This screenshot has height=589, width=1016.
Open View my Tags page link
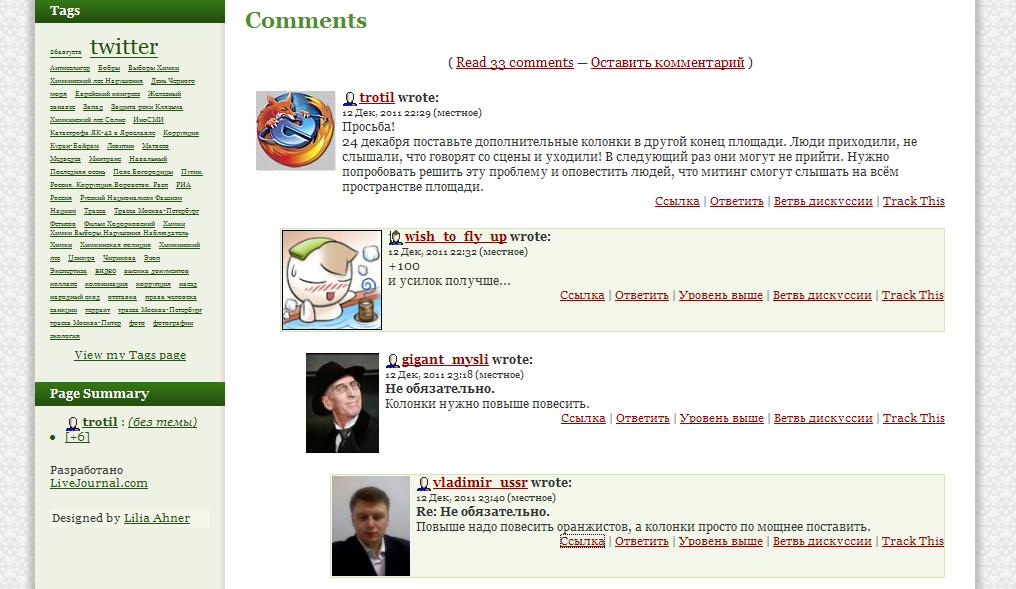point(130,355)
